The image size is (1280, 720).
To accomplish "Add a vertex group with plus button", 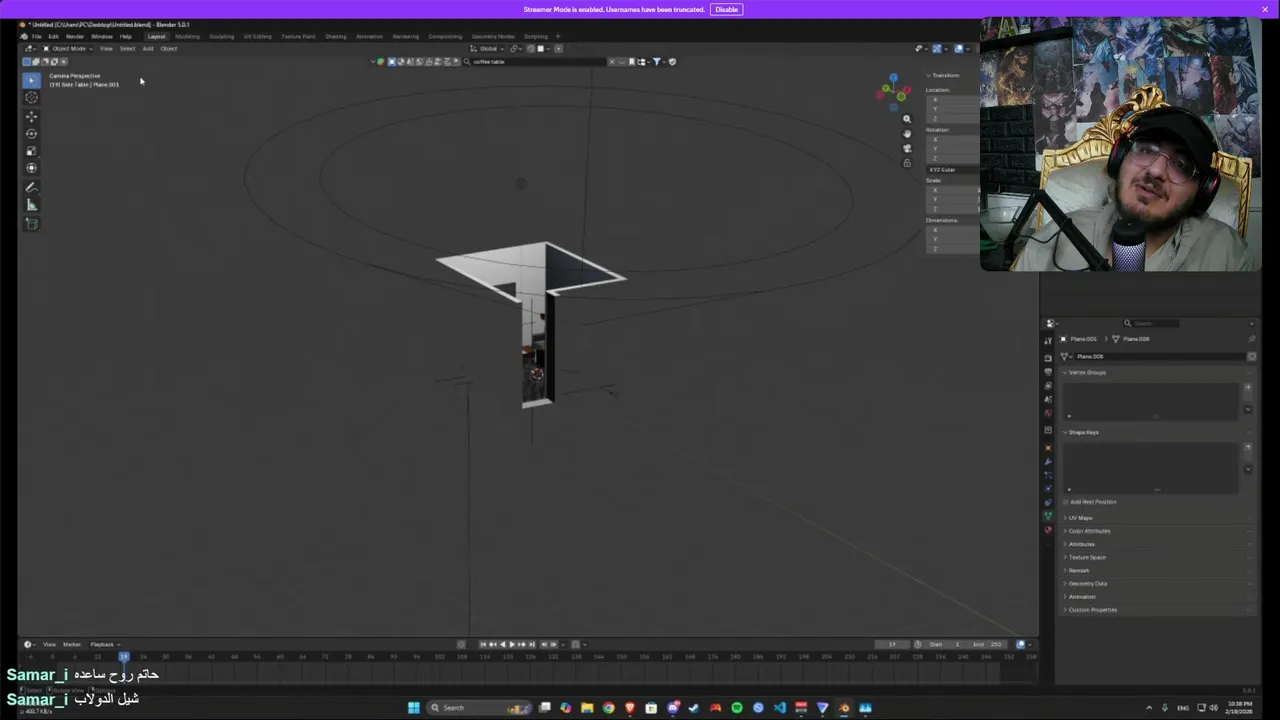I will pos(1247,387).
